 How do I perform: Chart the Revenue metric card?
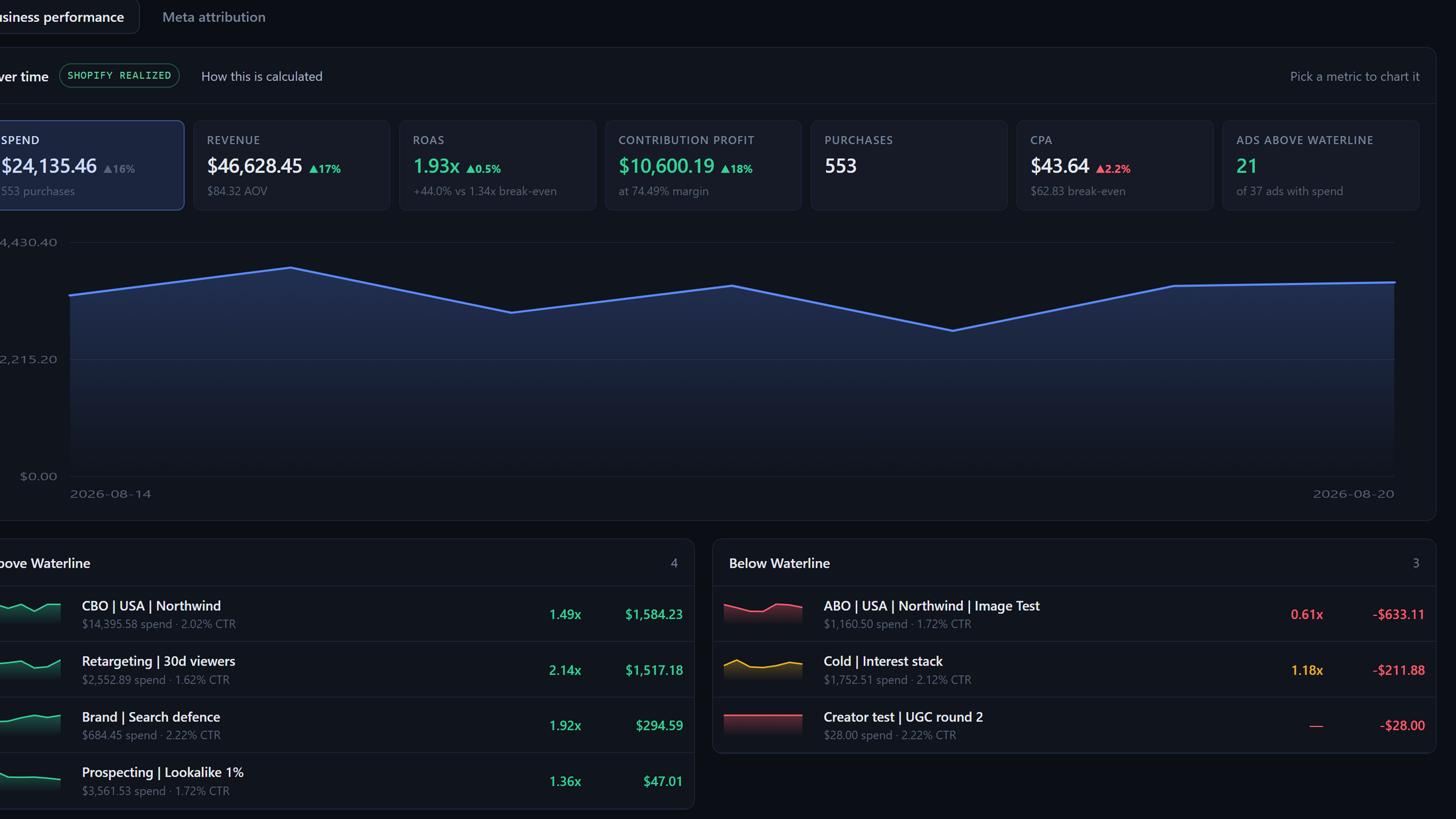point(292,165)
